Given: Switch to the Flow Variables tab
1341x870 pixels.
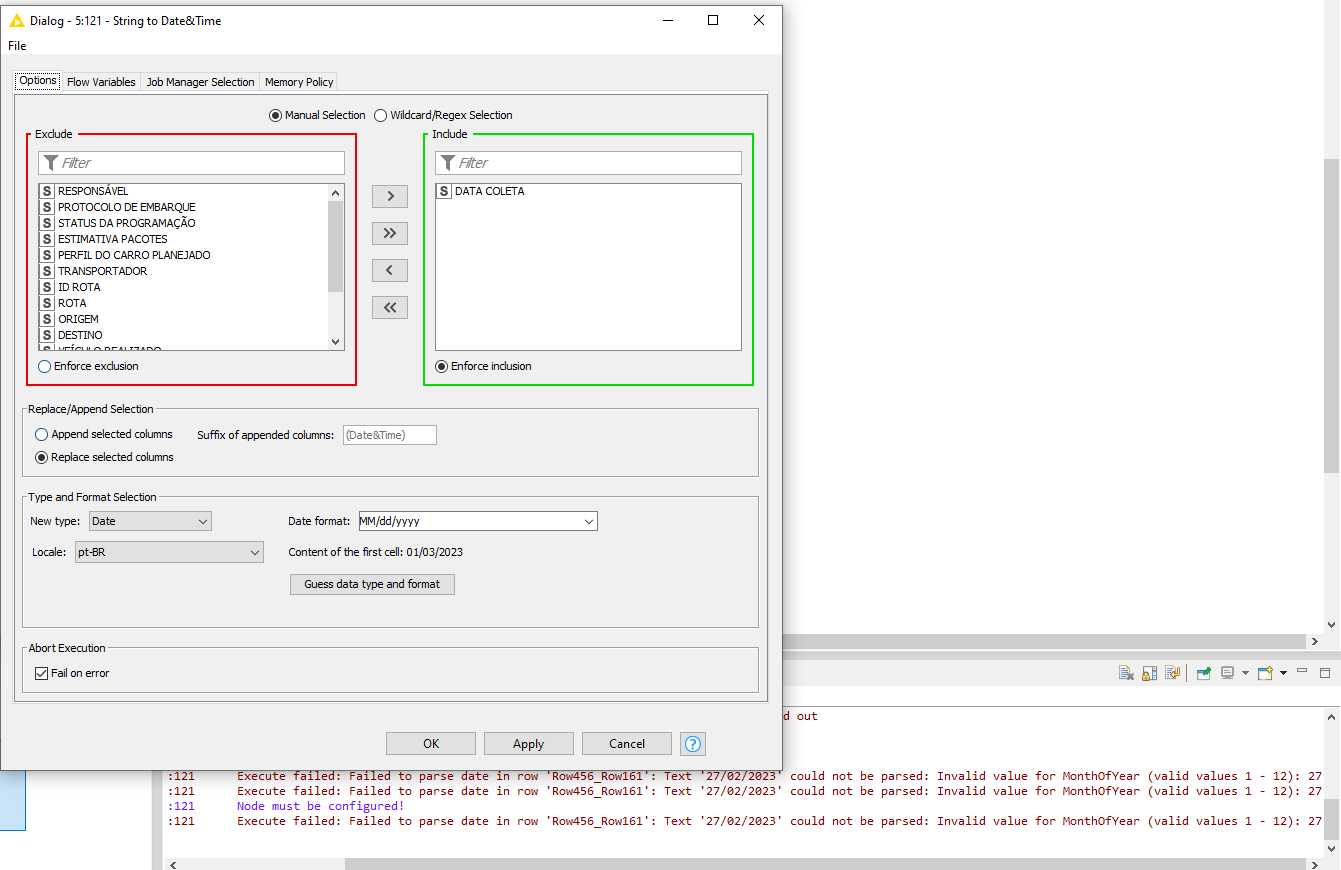Looking at the screenshot, I should [101, 82].
